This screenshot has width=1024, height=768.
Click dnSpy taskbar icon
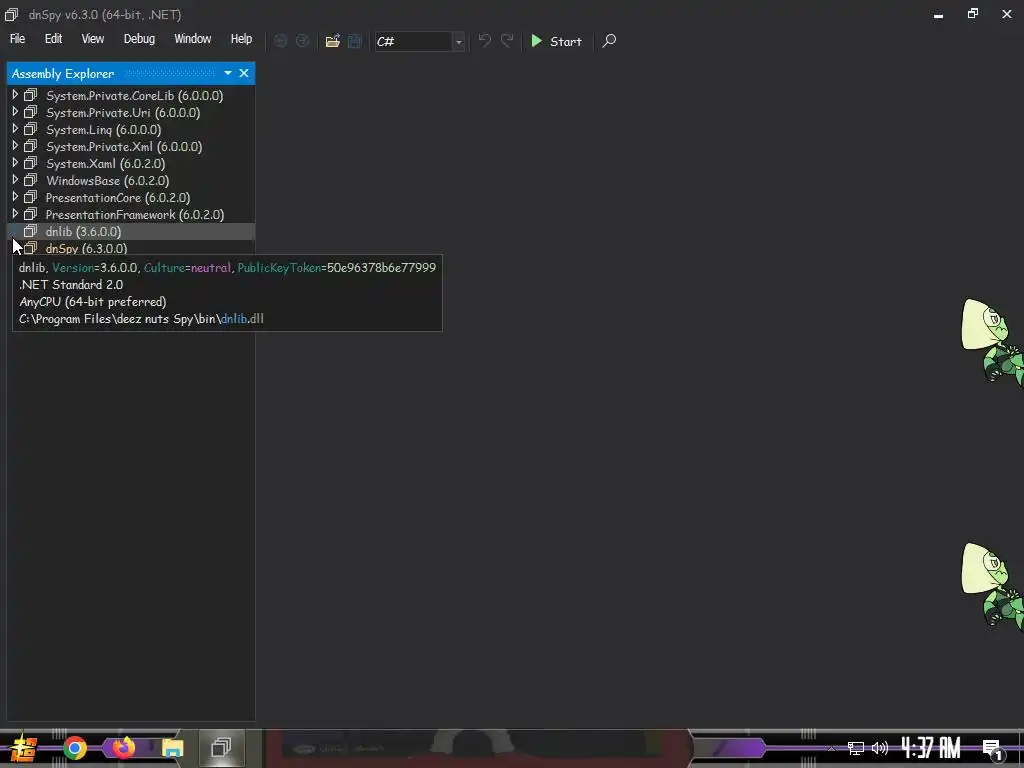221,748
